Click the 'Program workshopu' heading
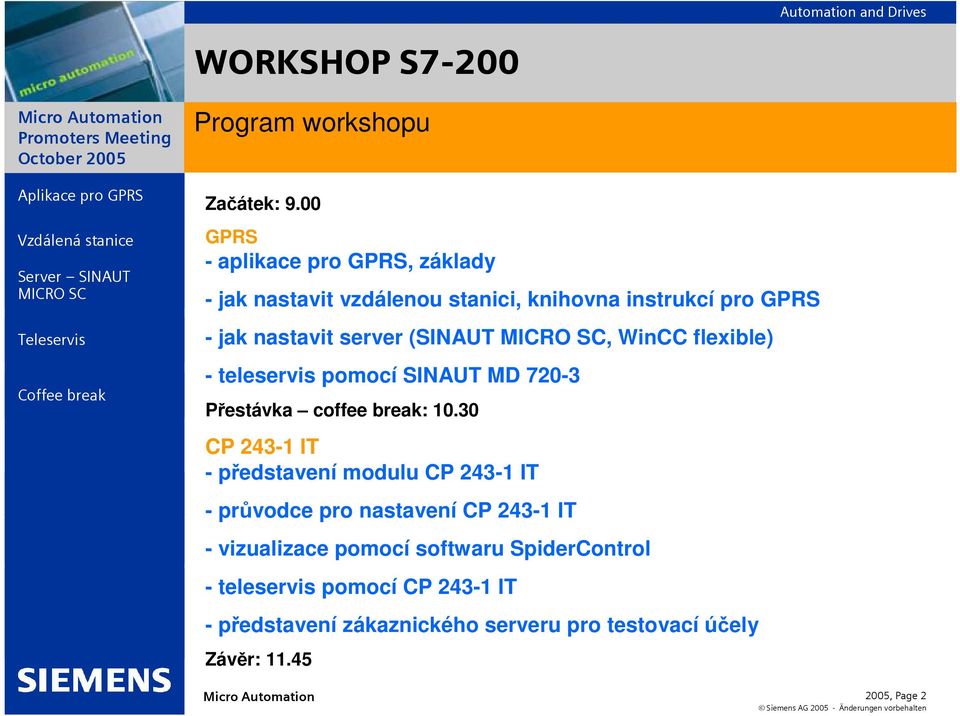 (312, 123)
